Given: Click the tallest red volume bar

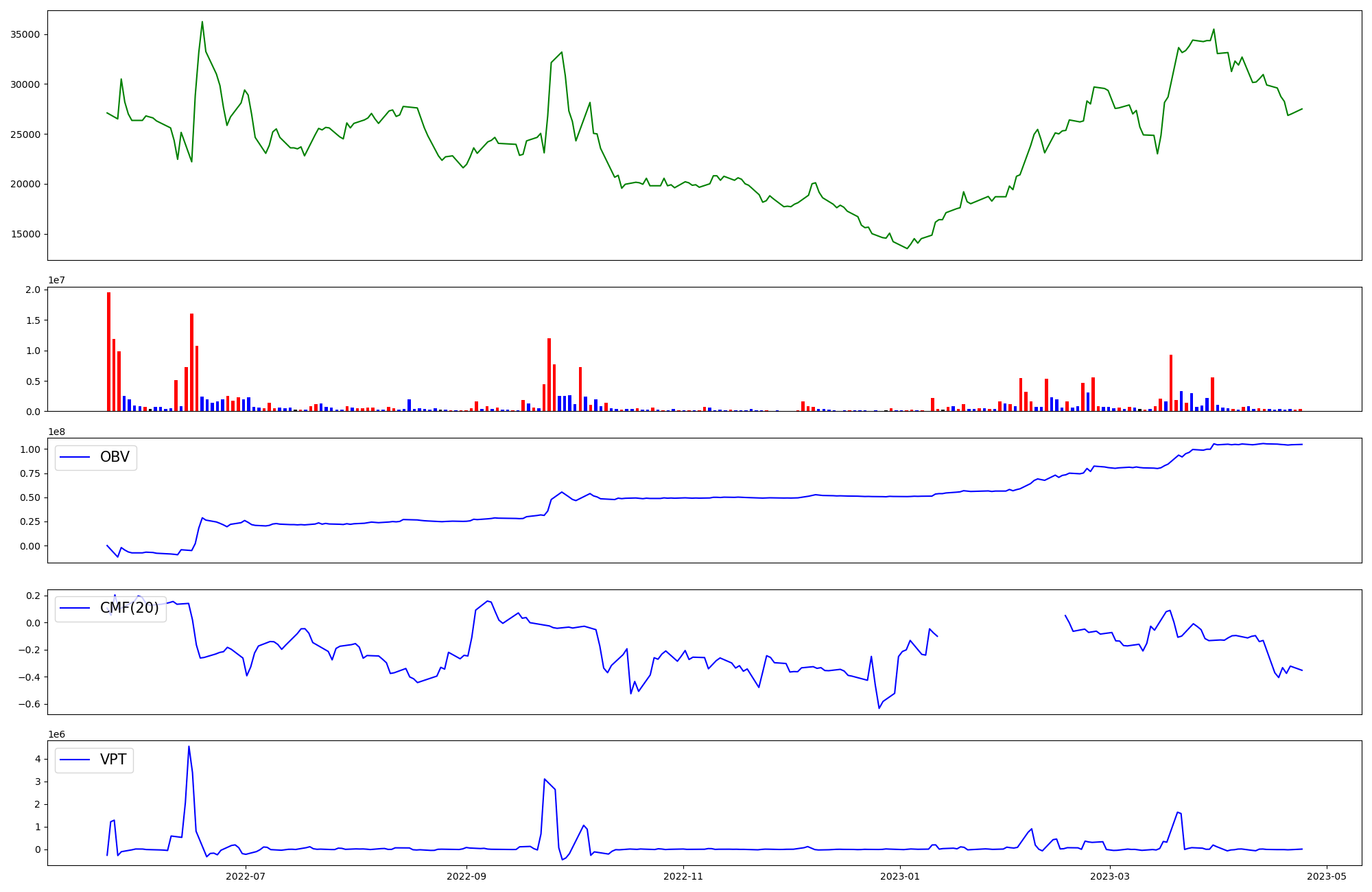Looking at the screenshot, I should (x=108, y=350).
